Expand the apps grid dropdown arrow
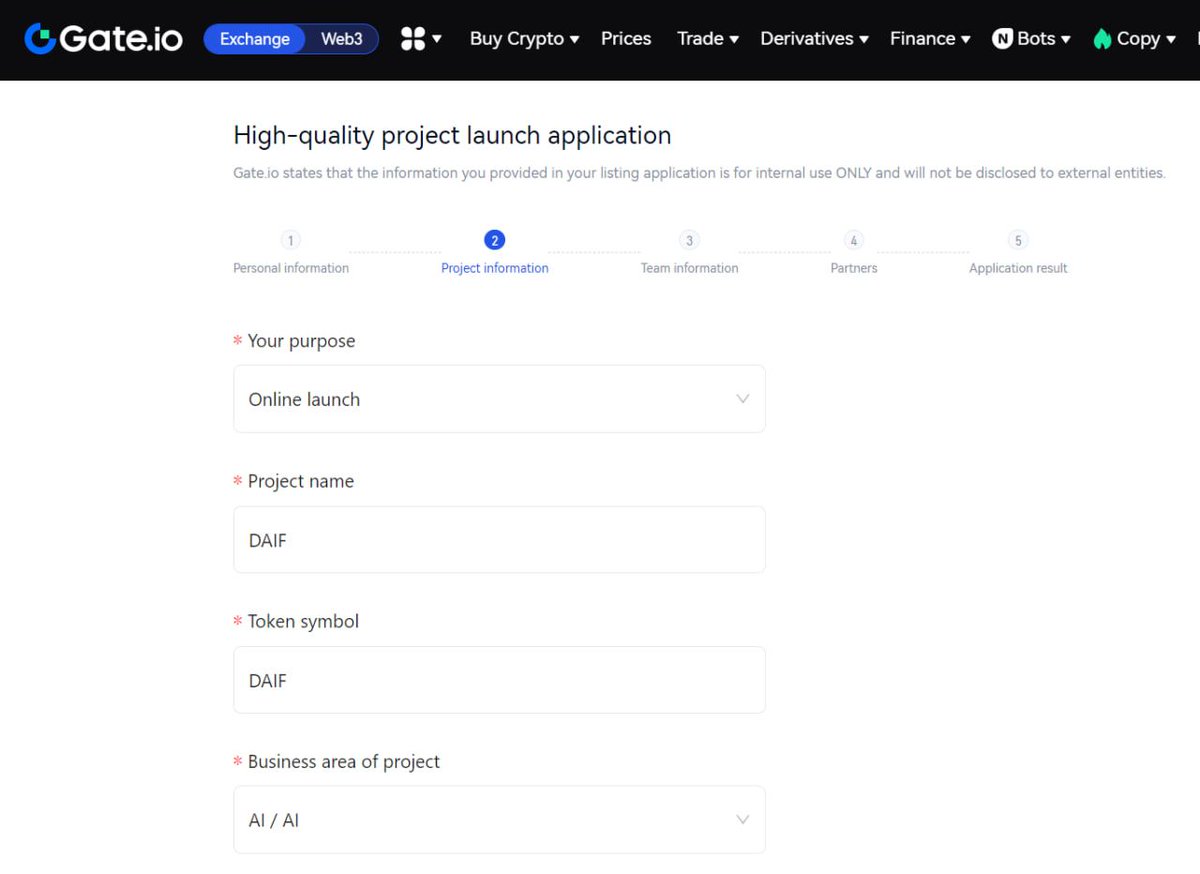Image resolution: width=1200 pixels, height=874 pixels. 437,40
